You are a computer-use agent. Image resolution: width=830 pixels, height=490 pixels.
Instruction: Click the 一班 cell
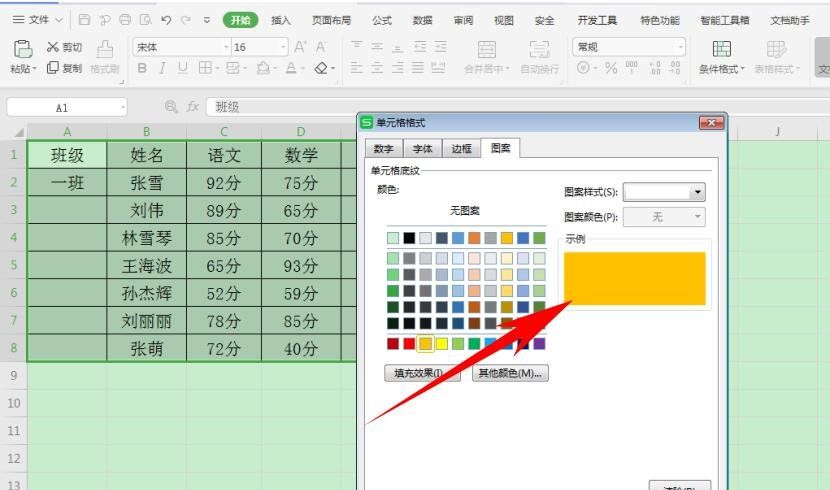pos(67,183)
